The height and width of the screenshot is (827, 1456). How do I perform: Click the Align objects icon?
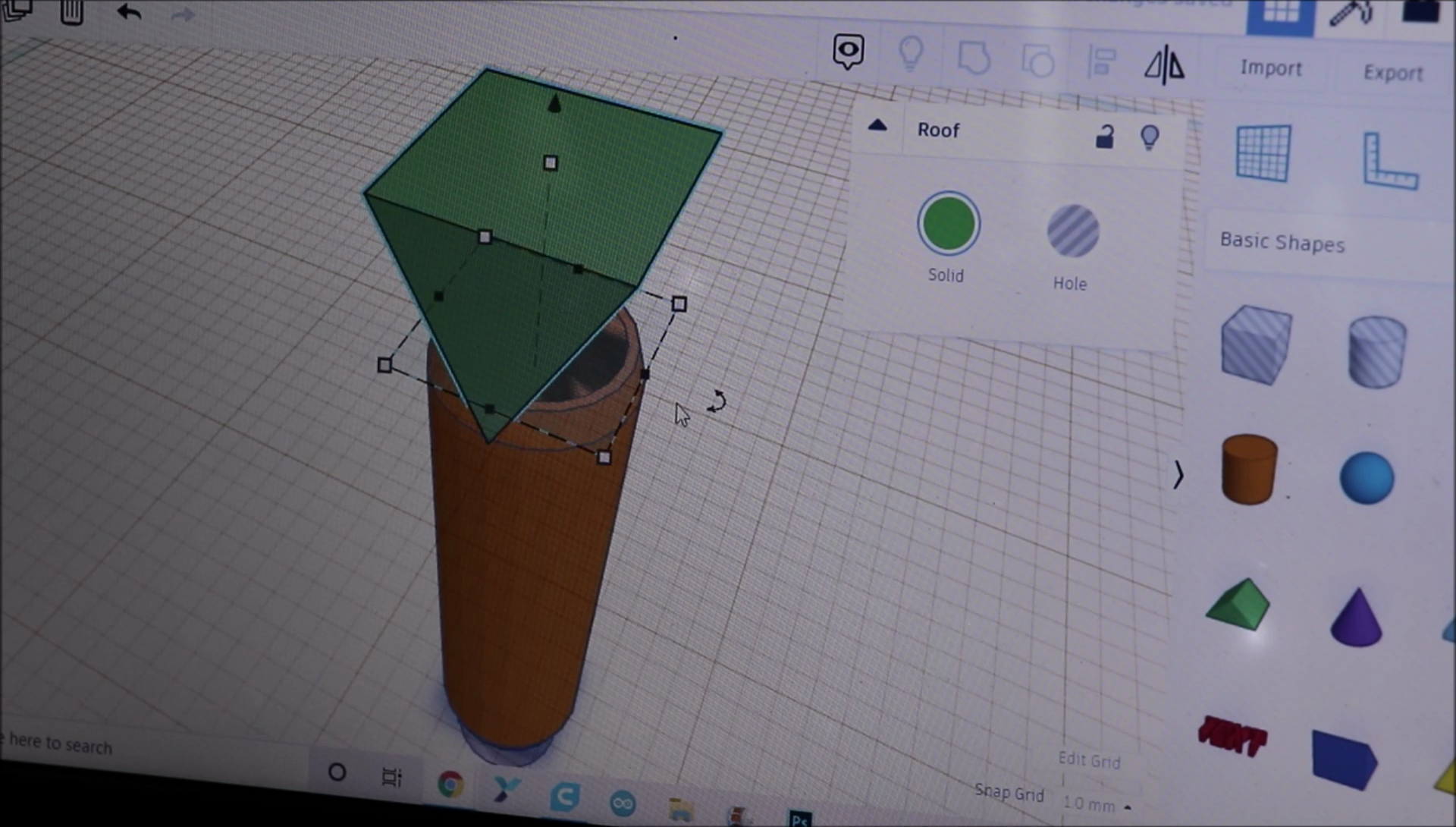point(1100,61)
